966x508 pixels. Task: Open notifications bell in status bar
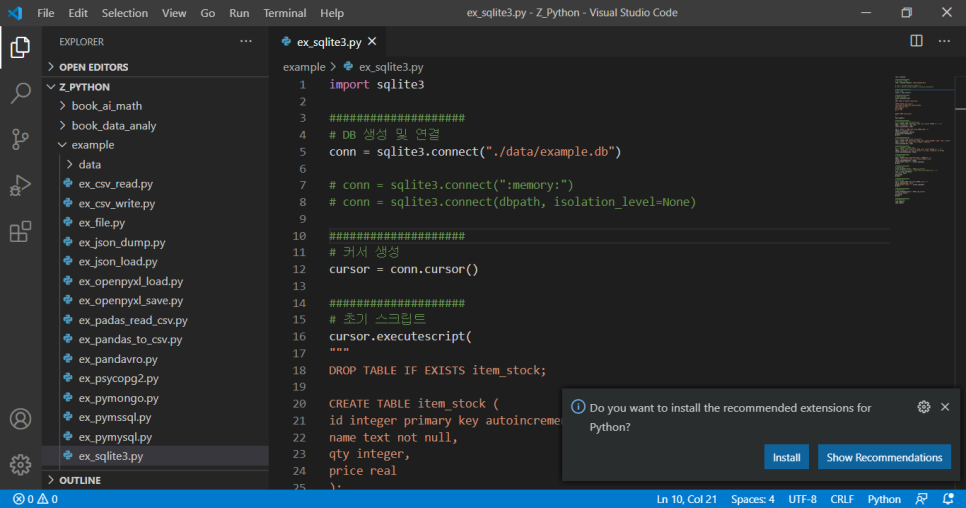[x=948, y=499]
